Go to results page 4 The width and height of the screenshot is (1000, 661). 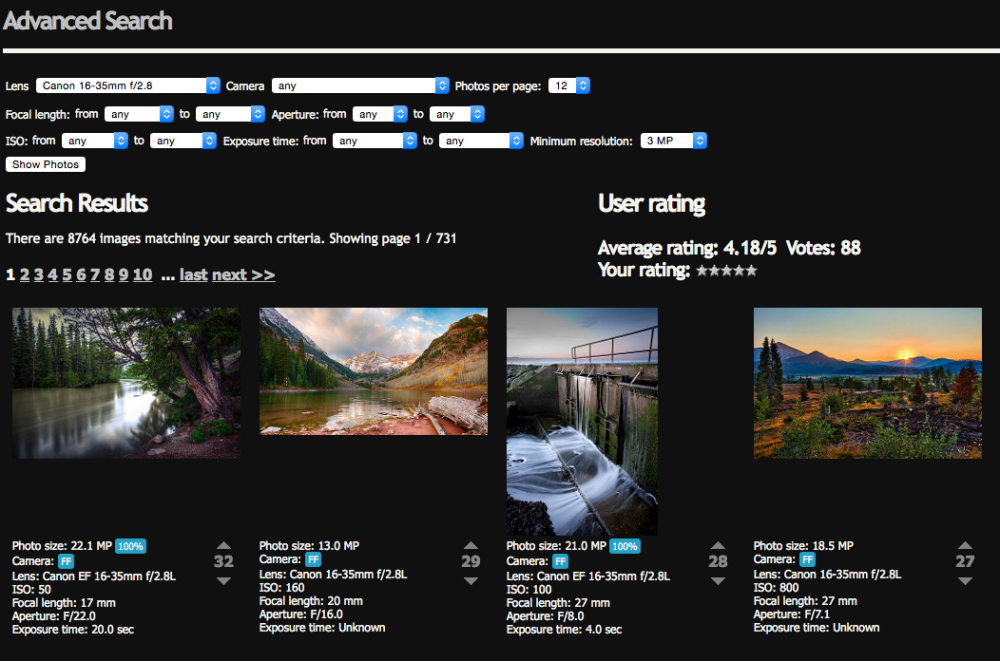pyautogui.click(x=52, y=275)
